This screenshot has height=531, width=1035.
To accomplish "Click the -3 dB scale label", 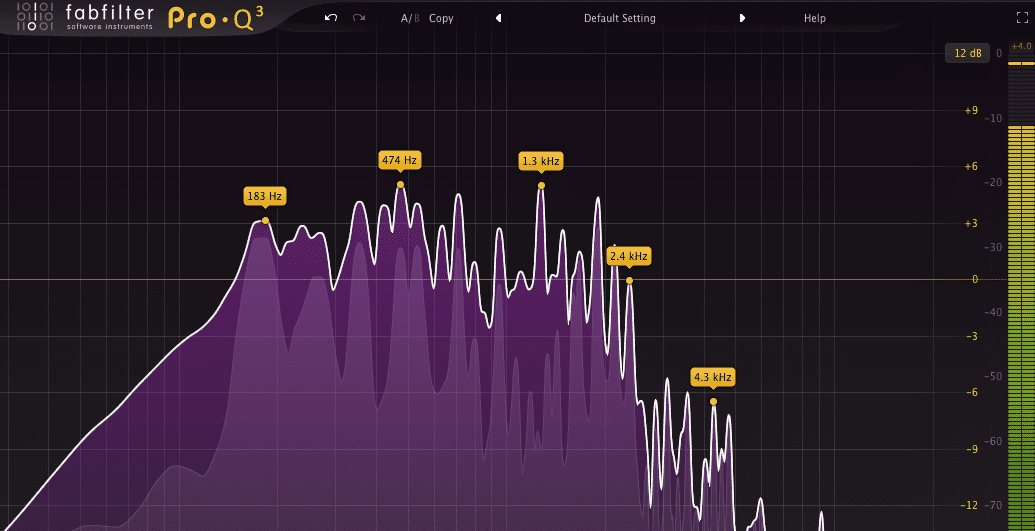I will pos(972,336).
